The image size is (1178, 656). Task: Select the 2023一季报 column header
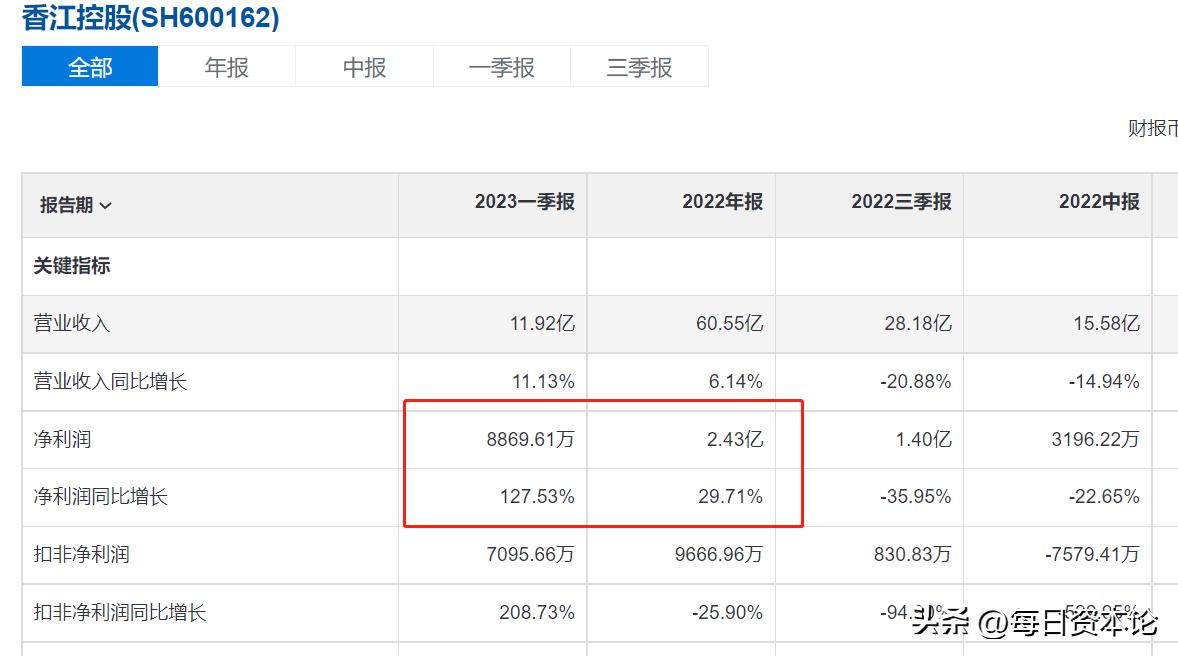point(524,202)
